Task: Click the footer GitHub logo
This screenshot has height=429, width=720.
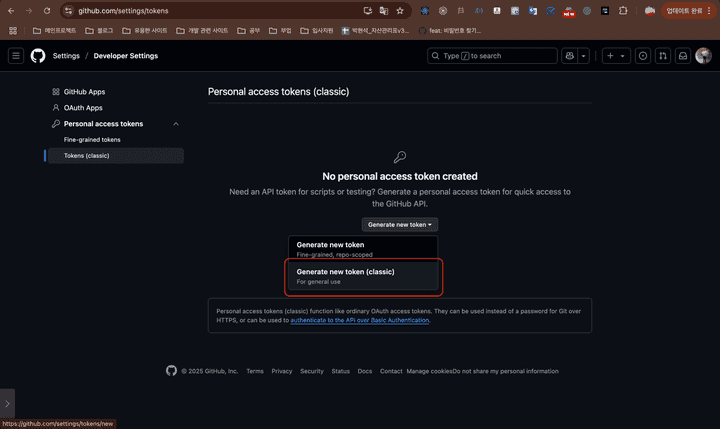Action: pos(171,371)
